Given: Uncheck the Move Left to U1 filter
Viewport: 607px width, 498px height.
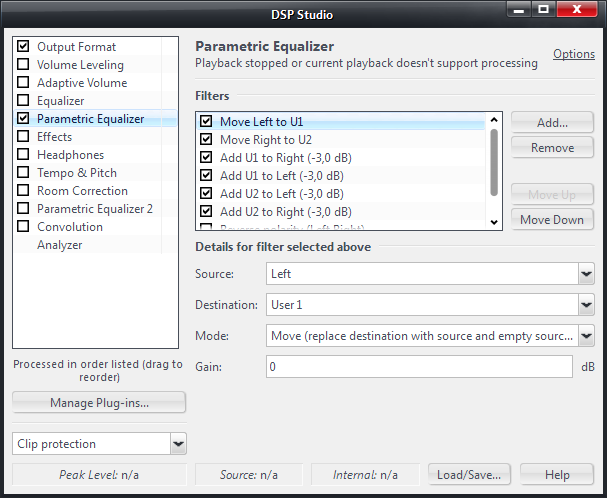Looking at the screenshot, I should [206, 121].
